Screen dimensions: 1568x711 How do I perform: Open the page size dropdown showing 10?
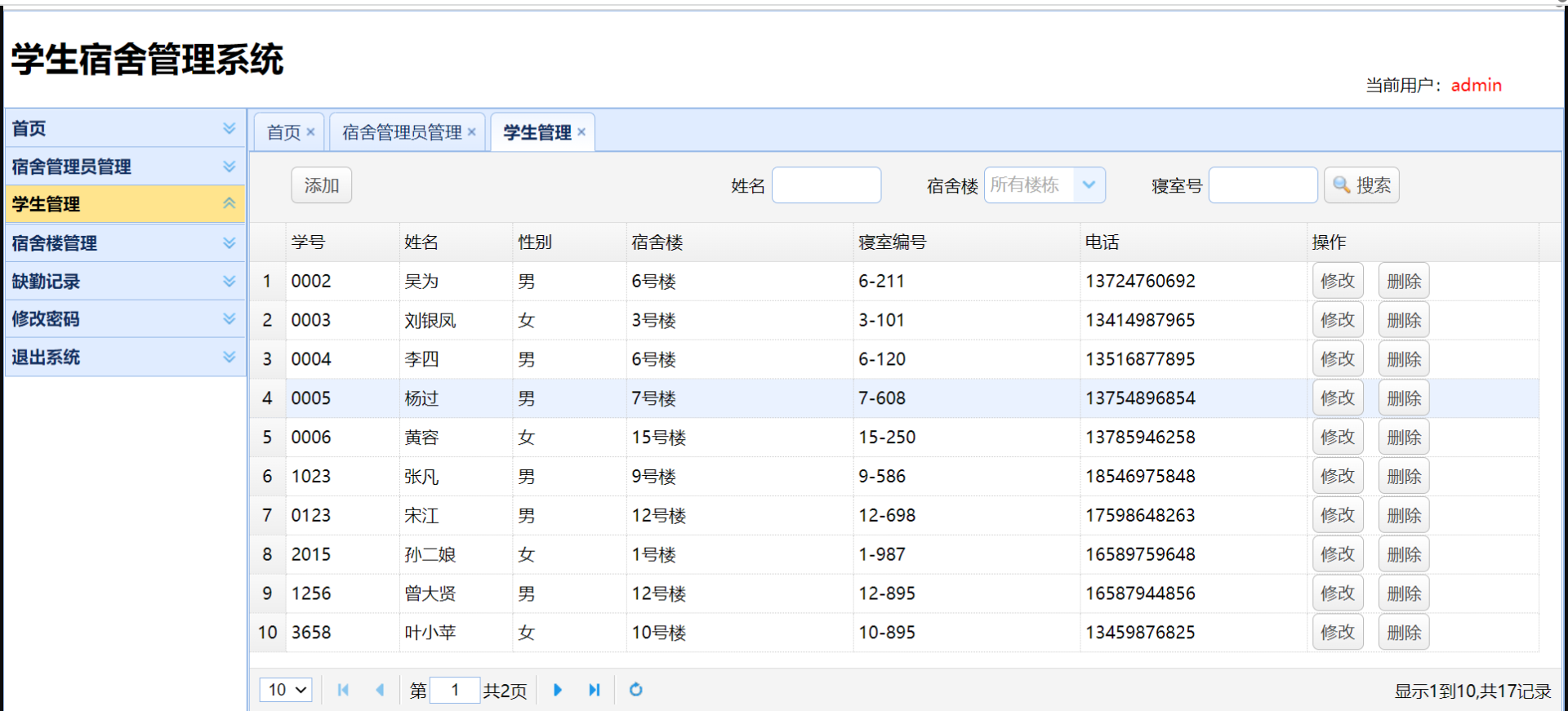coord(286,690)
